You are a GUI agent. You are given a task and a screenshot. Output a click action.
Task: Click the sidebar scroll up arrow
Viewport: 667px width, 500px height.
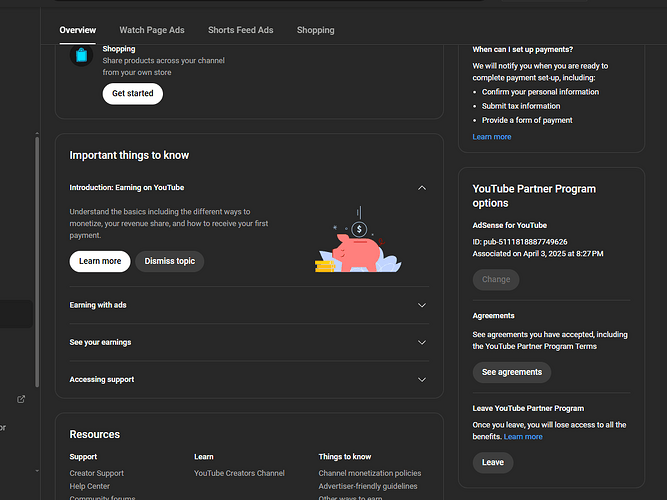pos(37,134)
